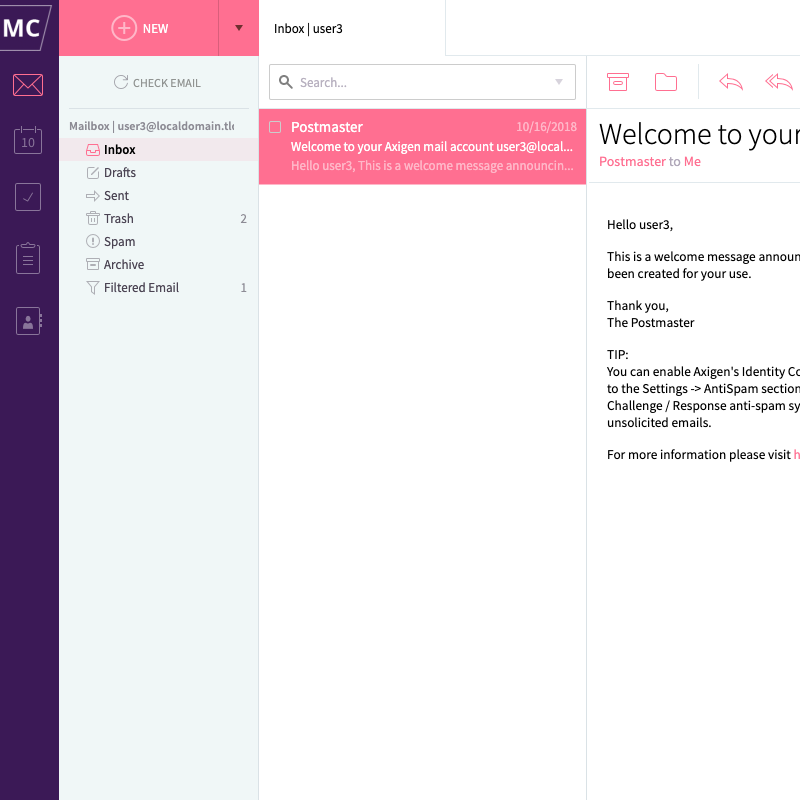Click the Postmaster sender link in header
The width and height of the screenshot is (800, 800).
point(633,161)
